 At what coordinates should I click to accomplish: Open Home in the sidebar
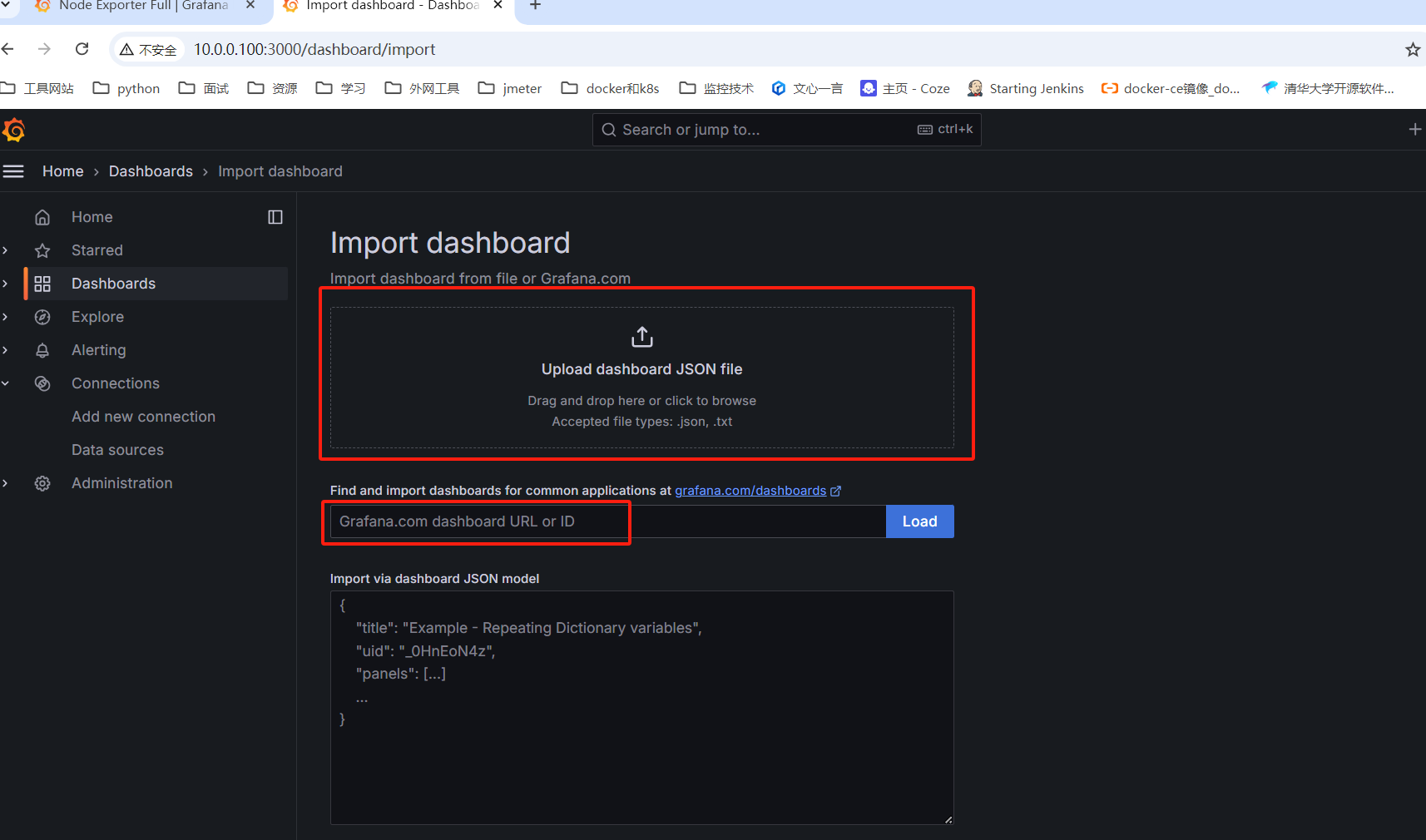coord(92,217)
